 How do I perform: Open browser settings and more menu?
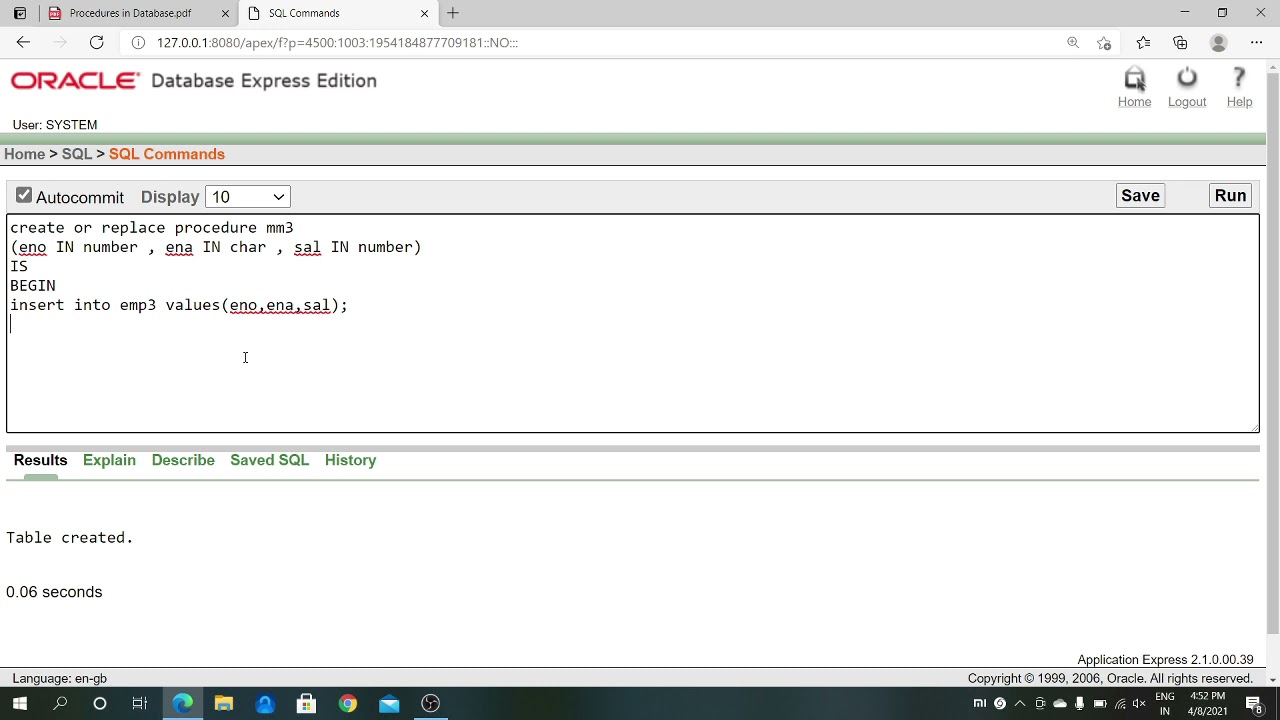pyautogui.click(x=1256, y=42)
